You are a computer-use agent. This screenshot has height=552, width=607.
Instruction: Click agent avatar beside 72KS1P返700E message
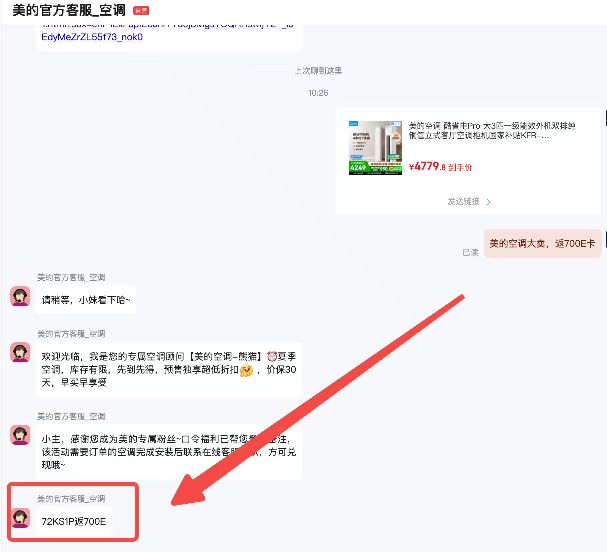click(20, 518)
